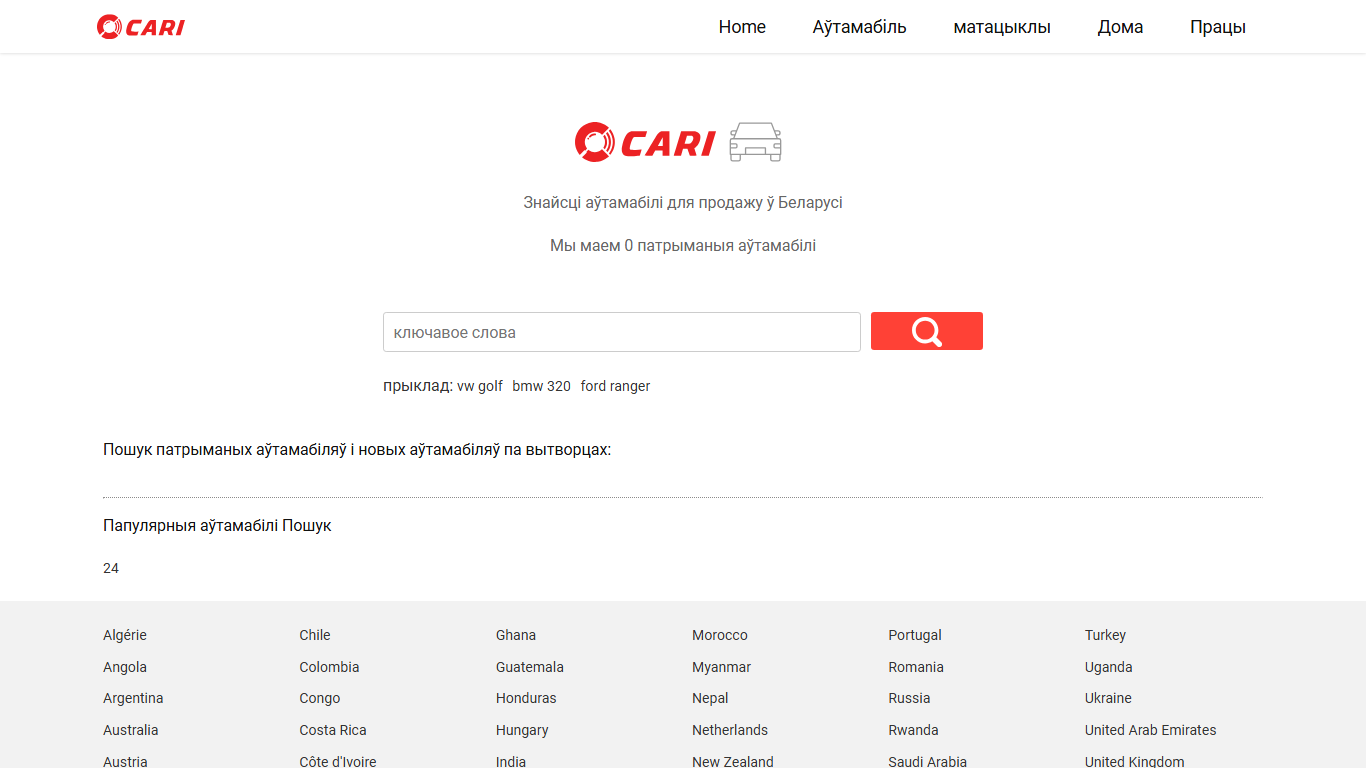
Task: Click the CARI logo in the header
Action: (x=141, y=27)
